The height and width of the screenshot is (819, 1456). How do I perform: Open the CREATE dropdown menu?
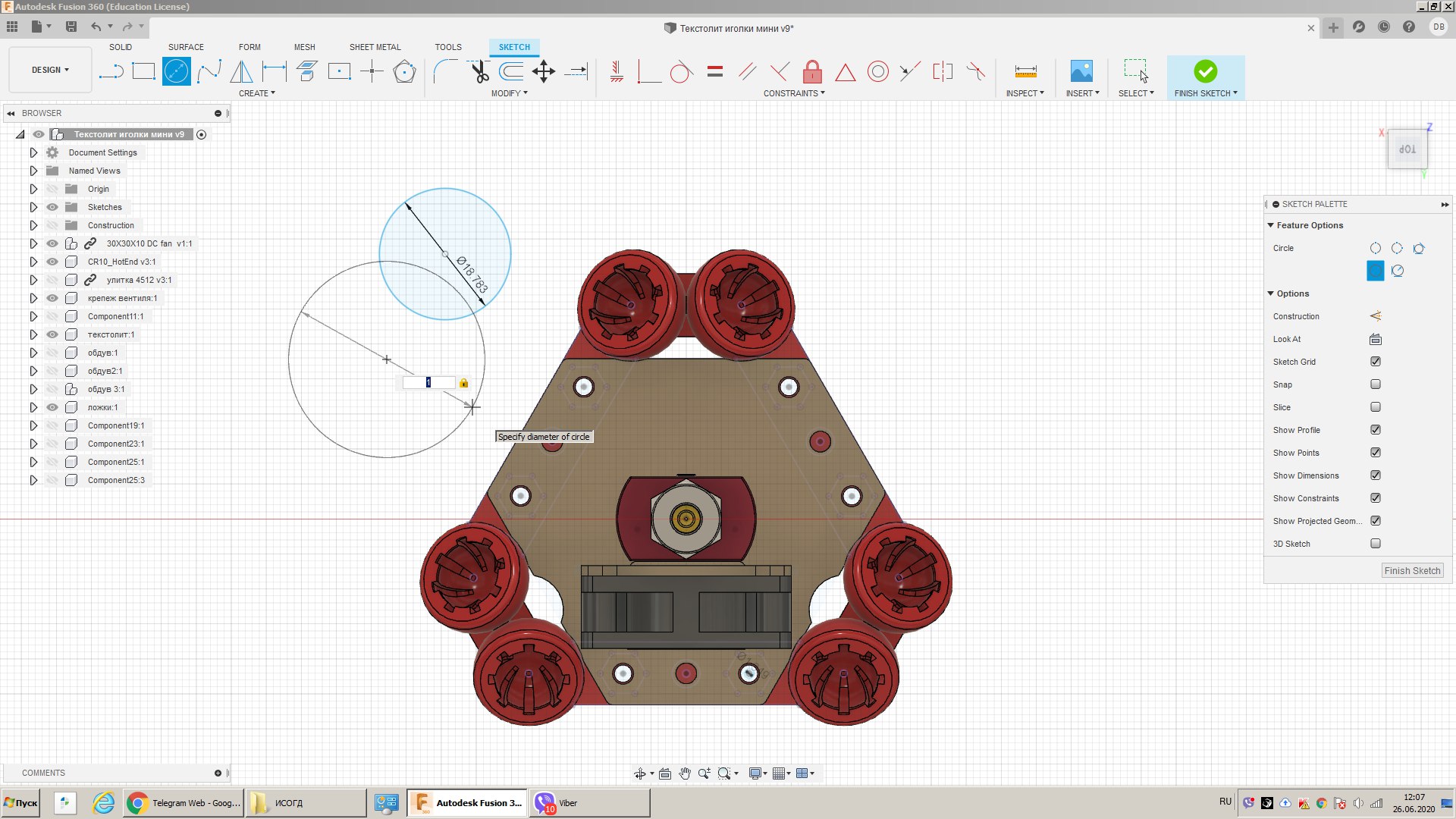click(x=257, y=93)
